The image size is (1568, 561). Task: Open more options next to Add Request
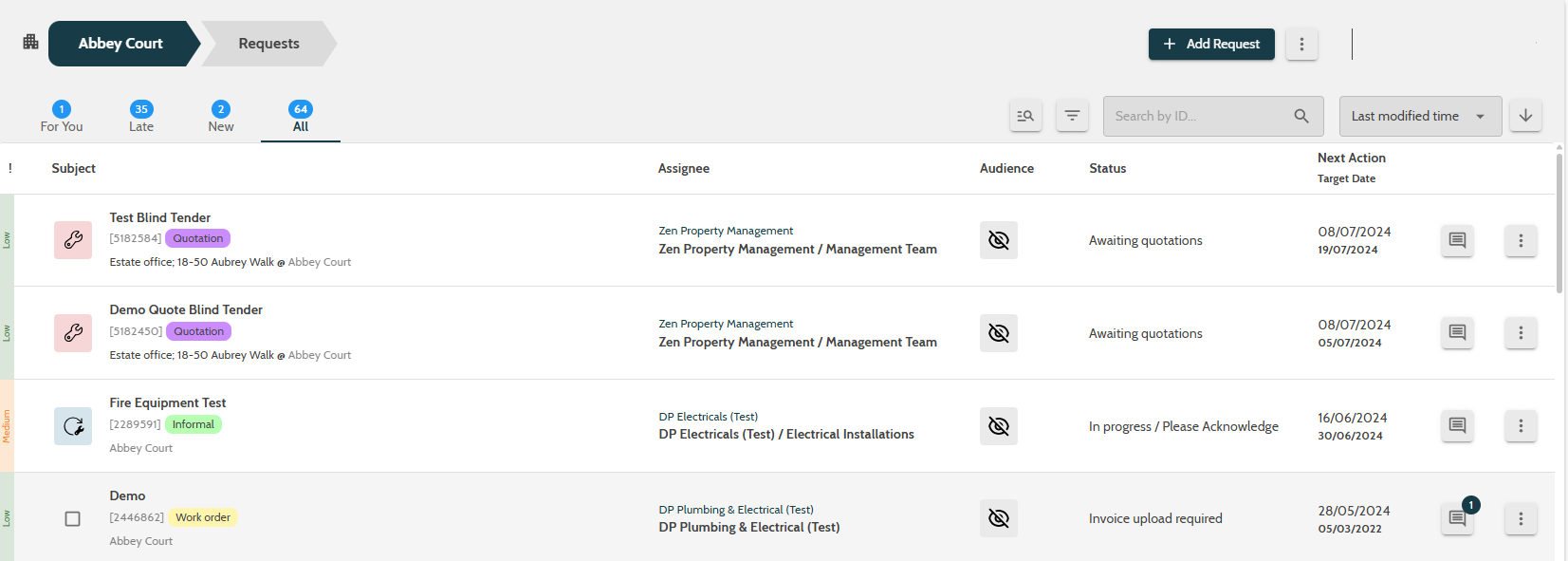1301,44
